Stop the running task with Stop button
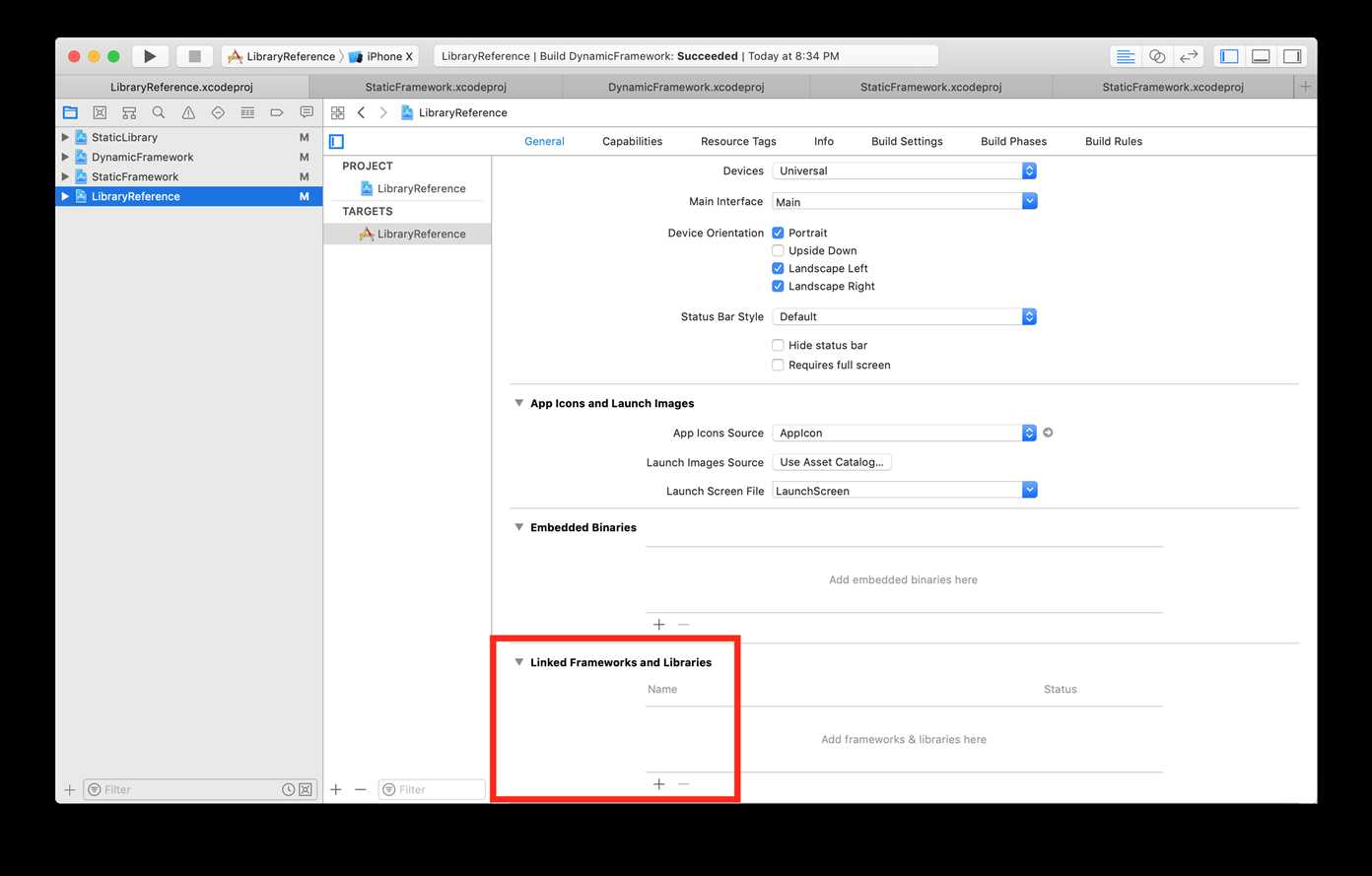The image size is (1372, 876). tap(194, 56)
